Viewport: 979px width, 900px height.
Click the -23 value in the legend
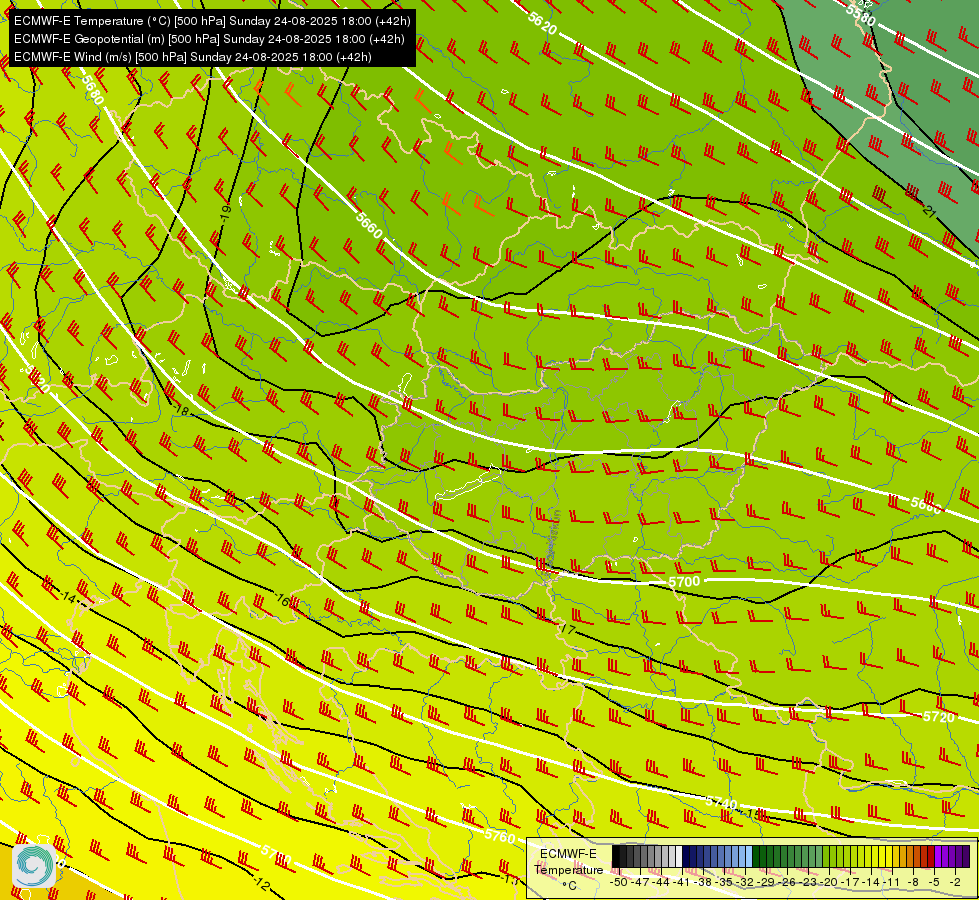[808, 882]
